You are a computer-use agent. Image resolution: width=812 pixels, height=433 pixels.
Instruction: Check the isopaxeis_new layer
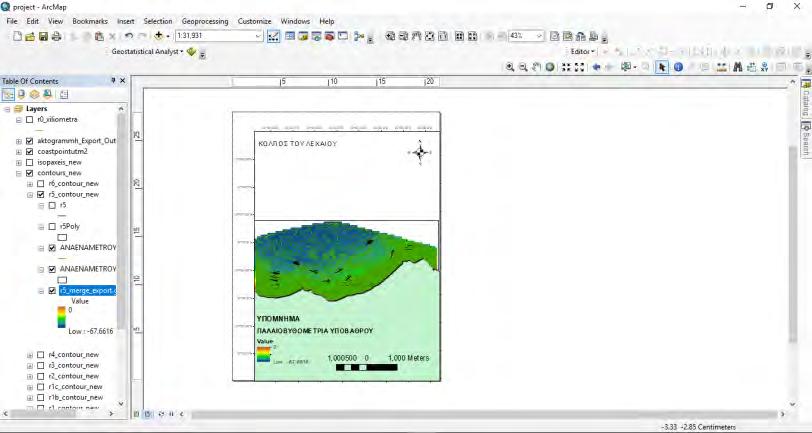point(30,162)
